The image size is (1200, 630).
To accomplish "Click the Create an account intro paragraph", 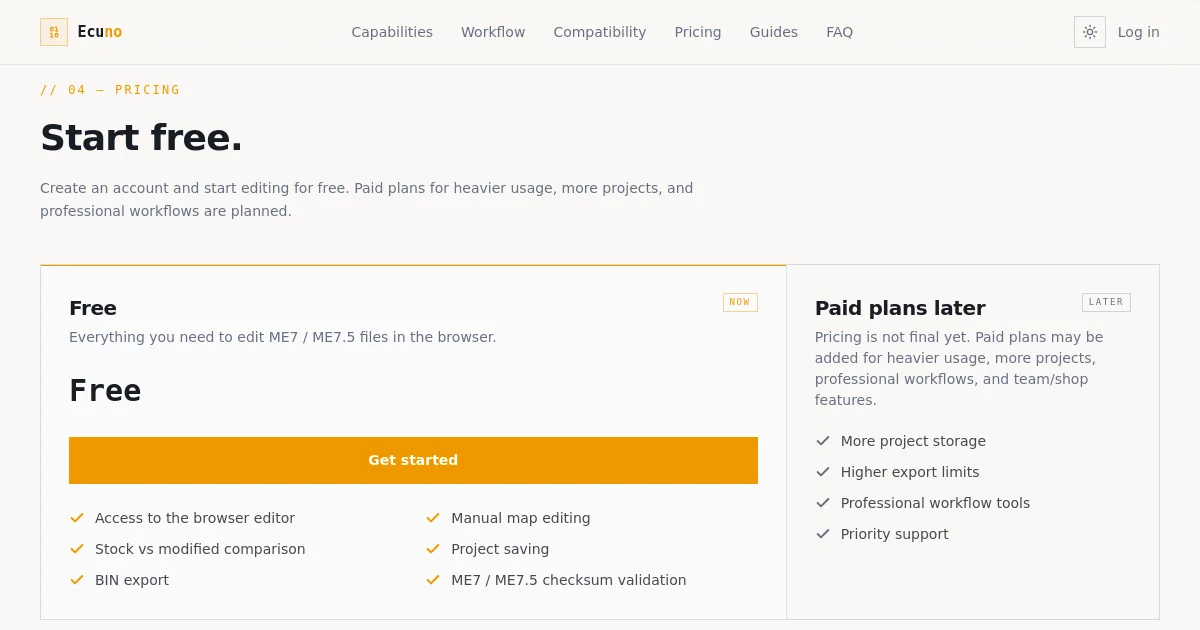I will pos(367,200).
